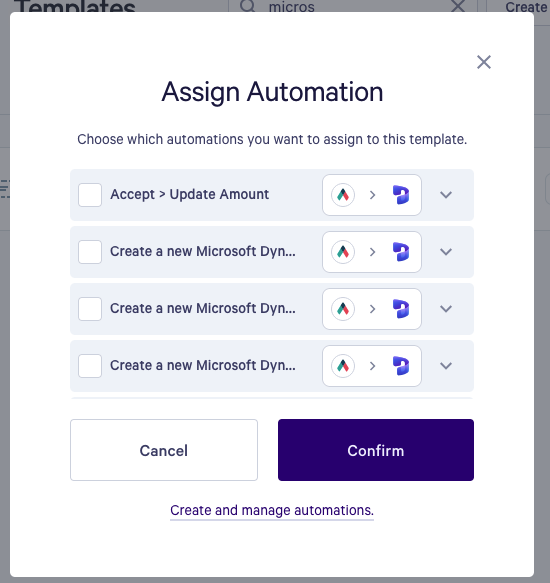Click the source app logo in Accept > Update Amount row
550x583 pixels.
click(343, 195)
